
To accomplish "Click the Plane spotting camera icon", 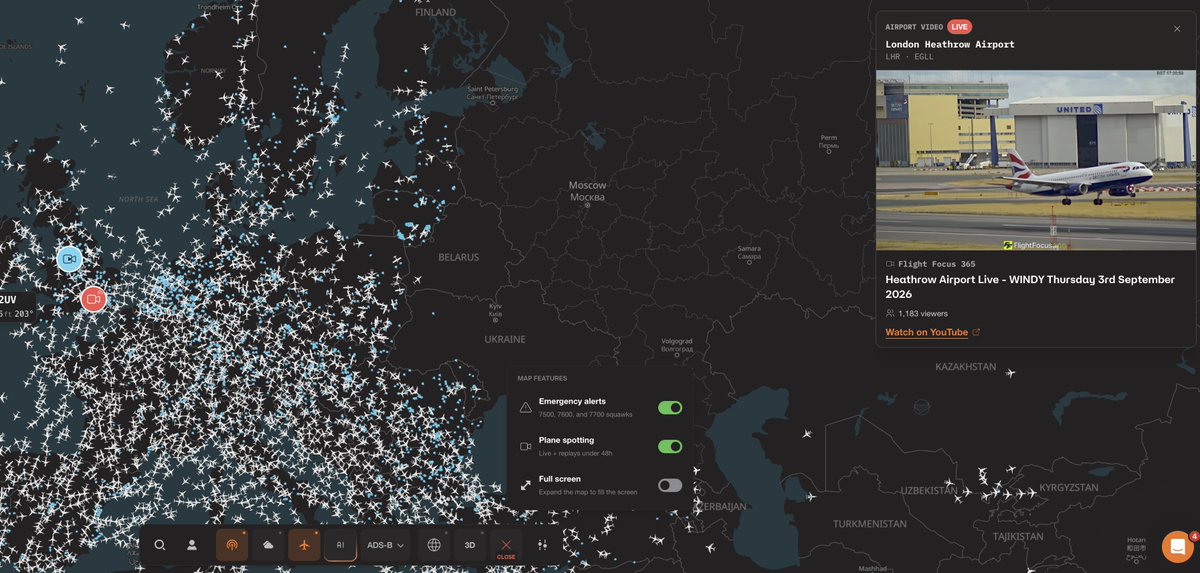I will [x=526, y=446].
